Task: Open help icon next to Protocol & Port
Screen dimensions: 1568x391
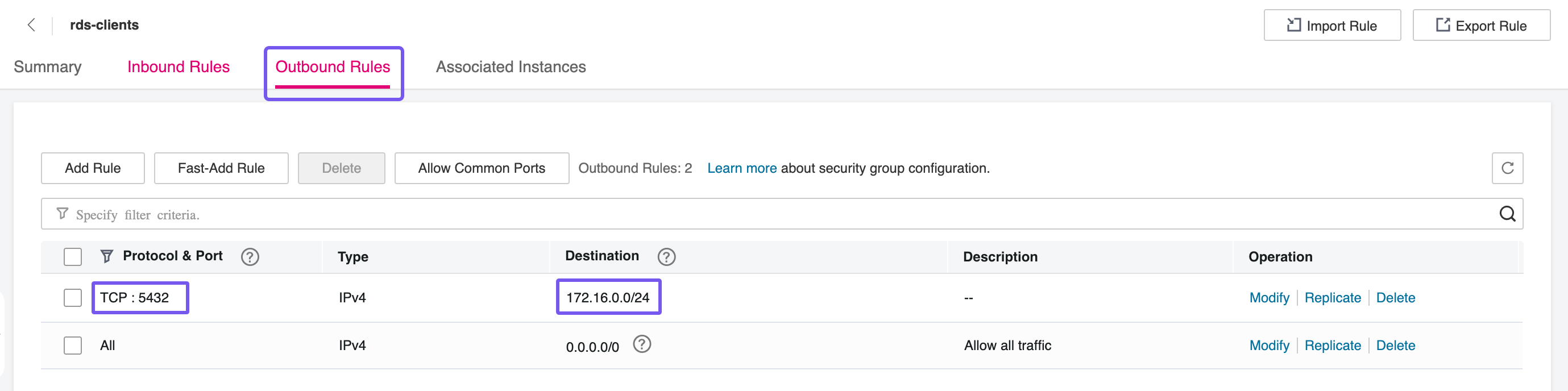Action: tap(250, 257)
